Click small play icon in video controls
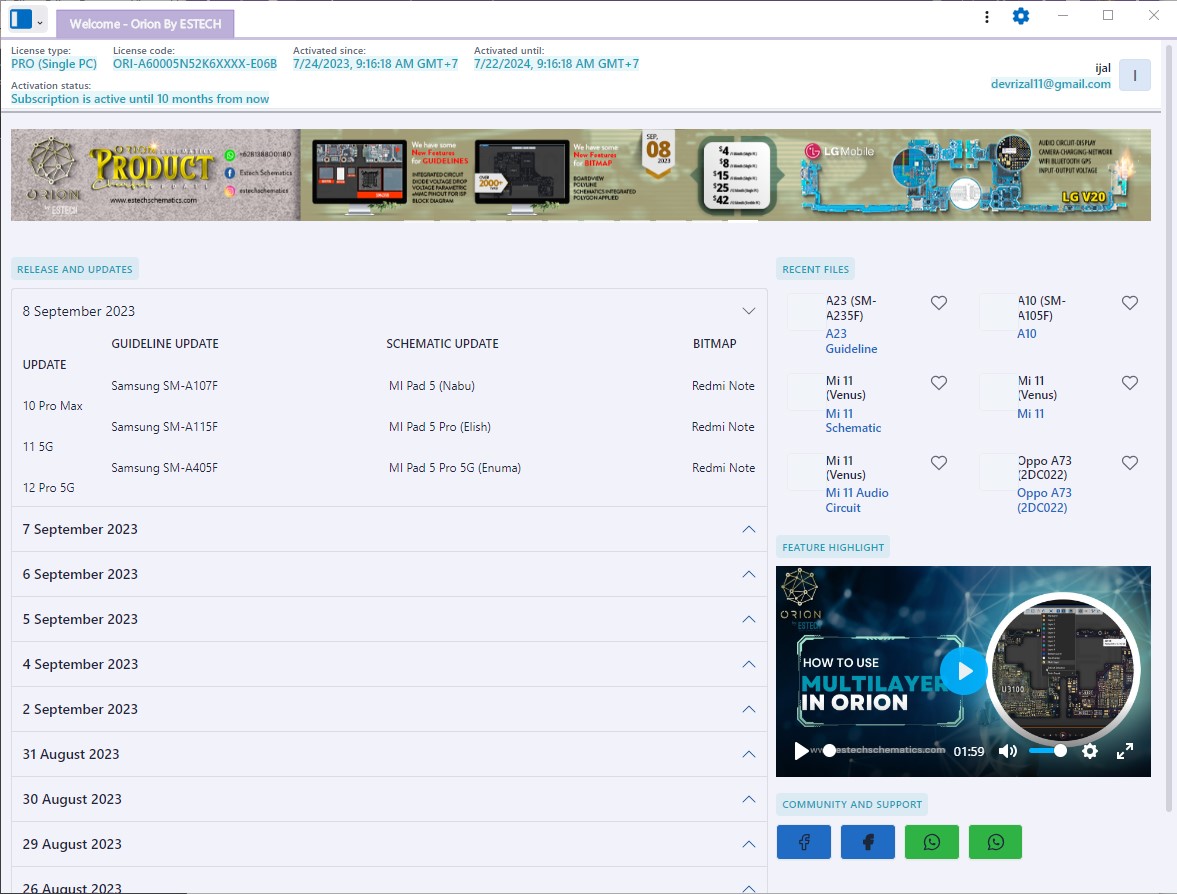 pyautogui.click(x=801, y=751)
